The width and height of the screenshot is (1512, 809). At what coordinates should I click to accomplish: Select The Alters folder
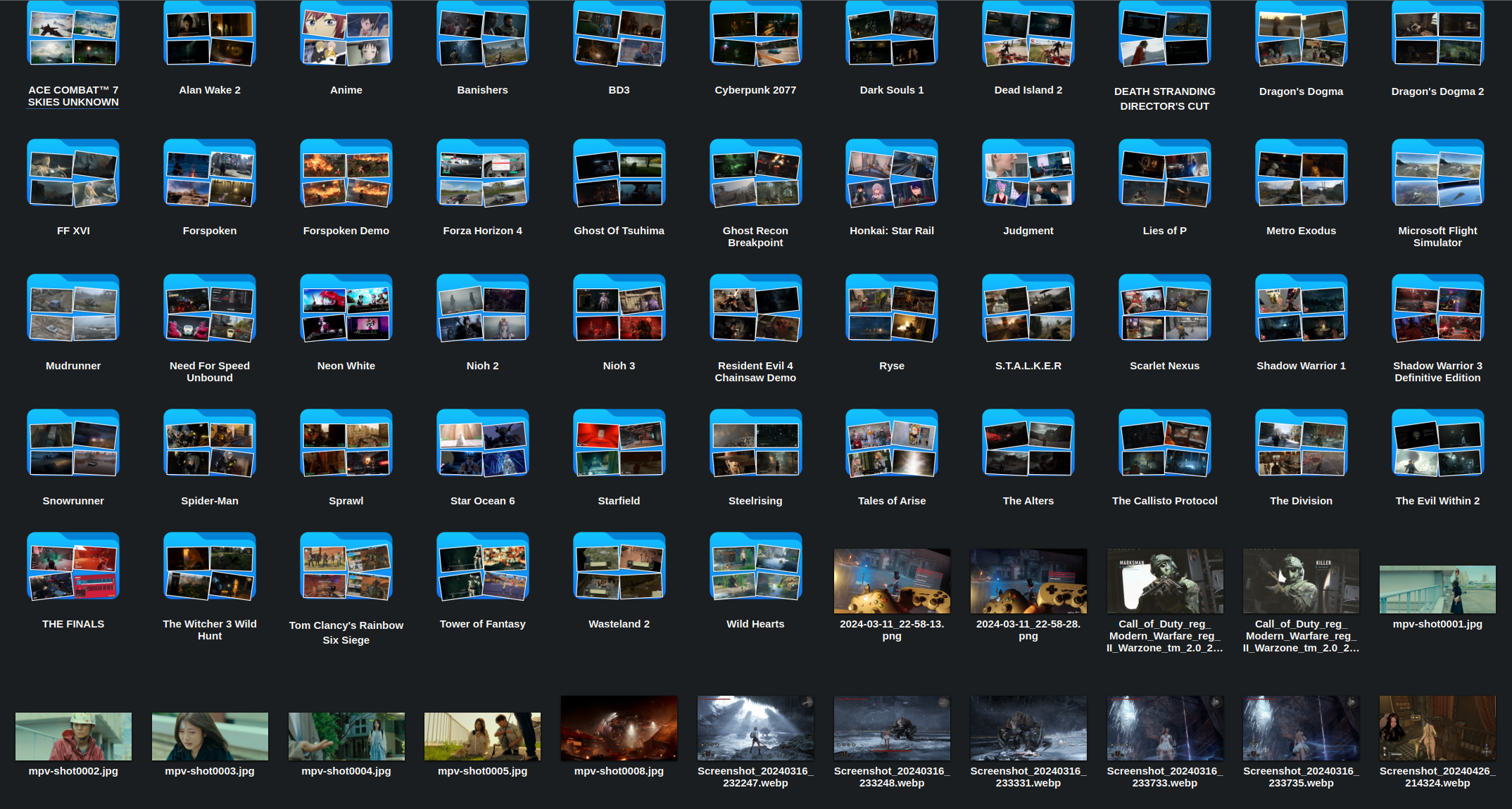1028,443
